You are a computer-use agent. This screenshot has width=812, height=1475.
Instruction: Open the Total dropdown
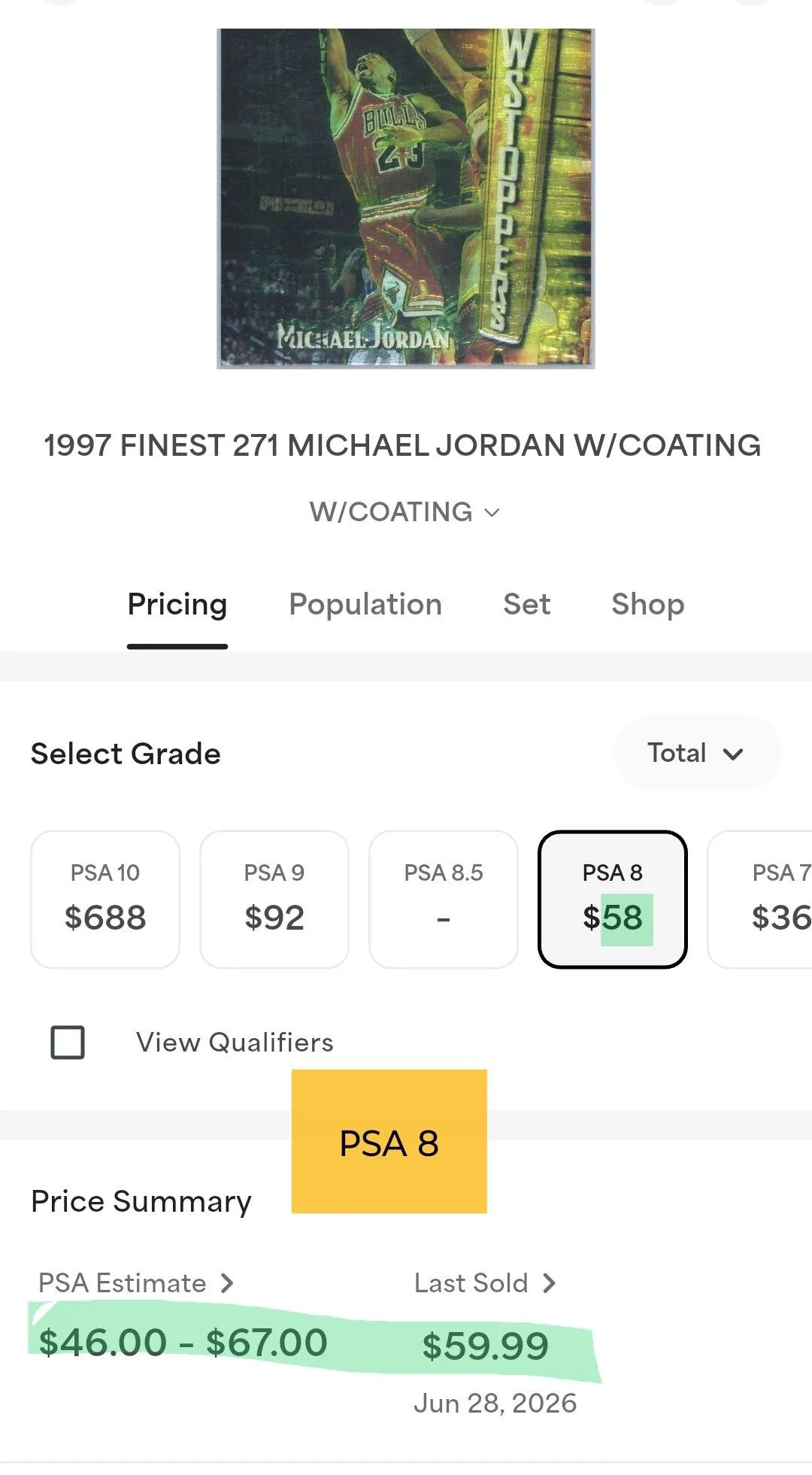697,753
